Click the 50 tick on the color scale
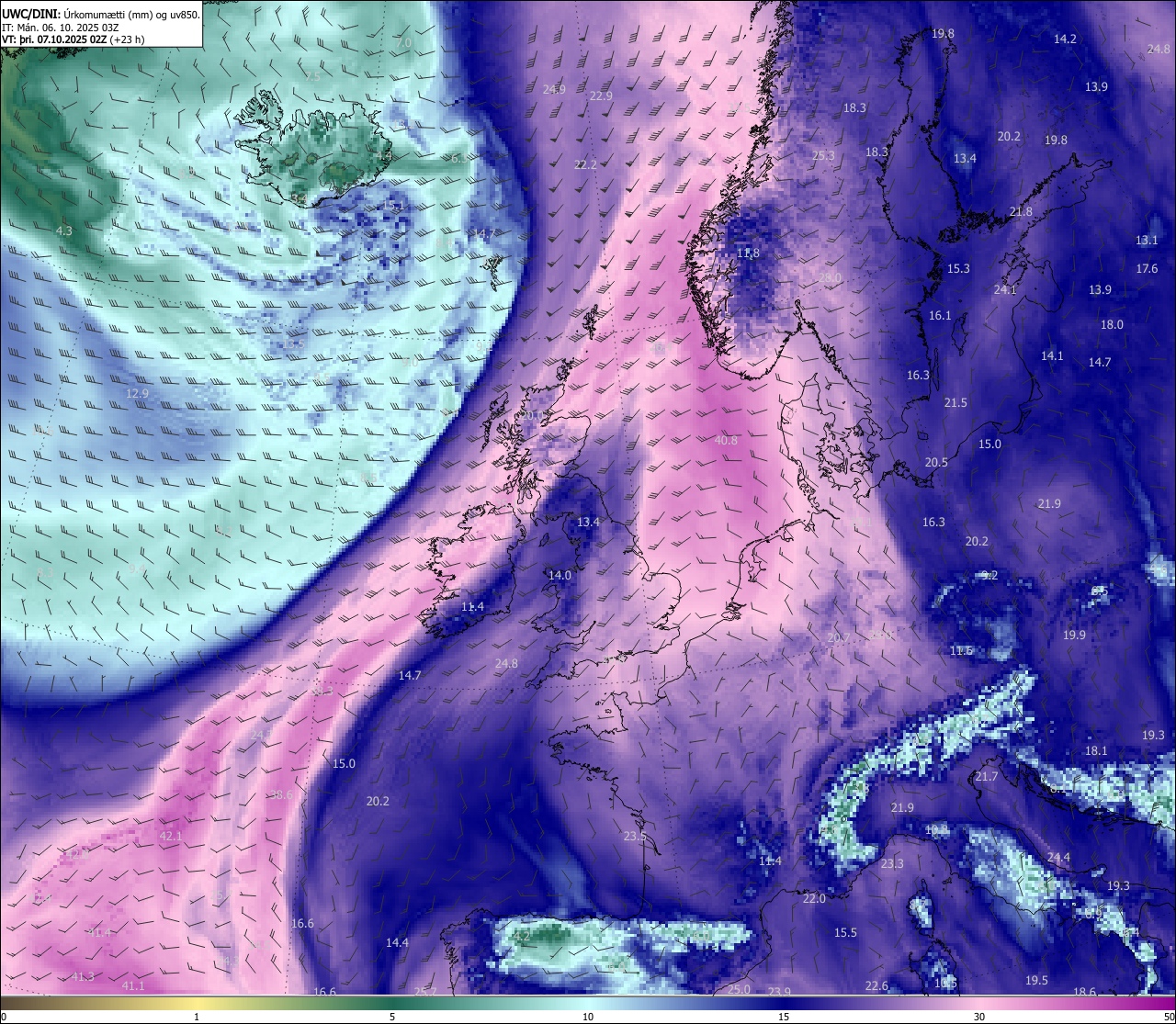 (1168, 1017)
